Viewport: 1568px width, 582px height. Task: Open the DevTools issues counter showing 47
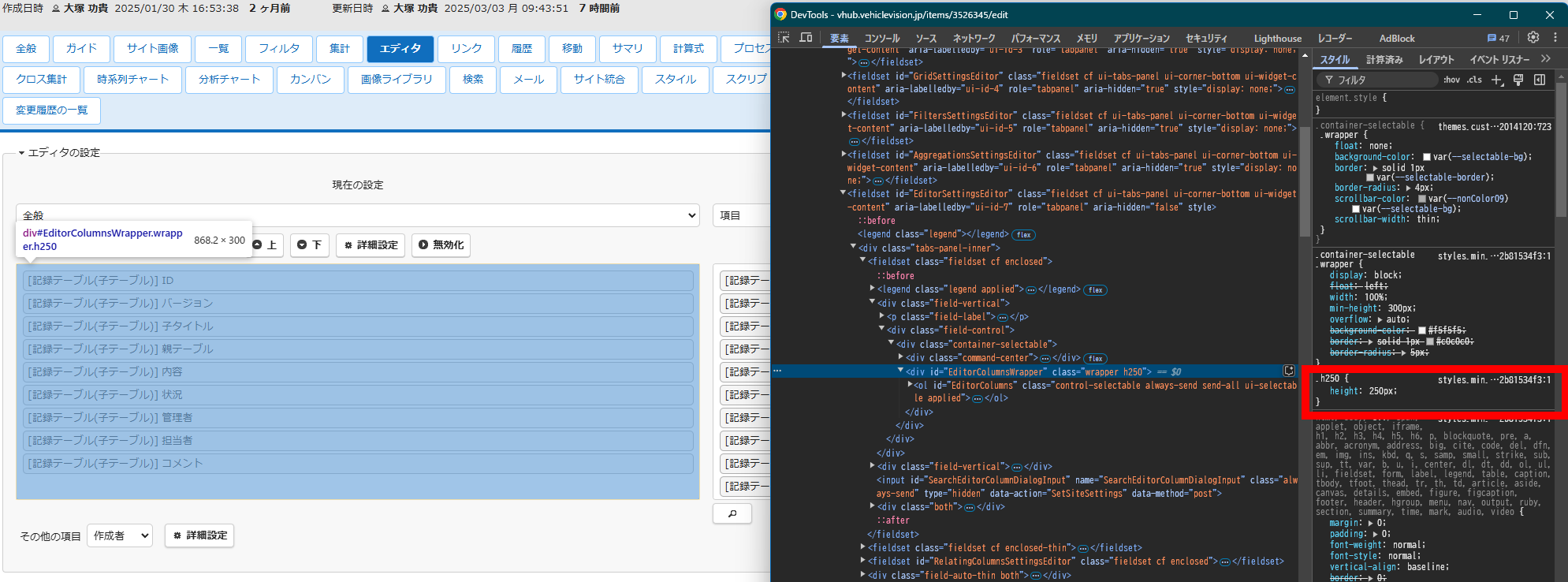click(x=1498, y=38)
